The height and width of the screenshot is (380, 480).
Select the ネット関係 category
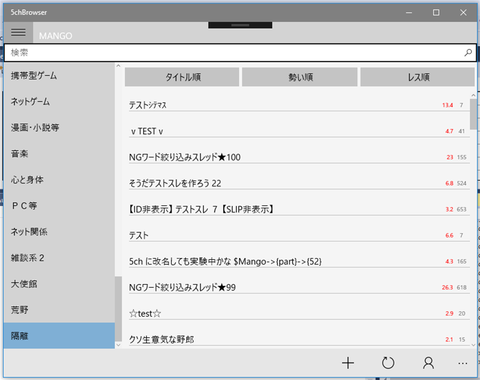59,232
